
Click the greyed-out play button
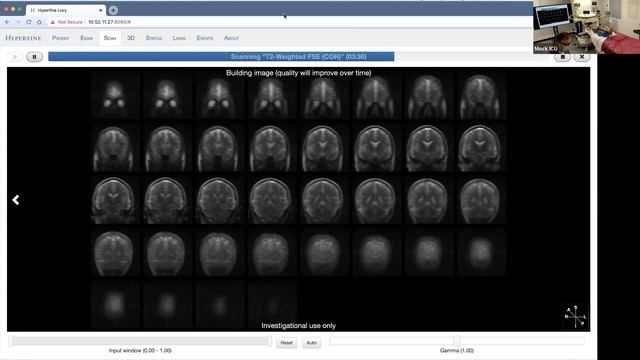tap(15, 57)
